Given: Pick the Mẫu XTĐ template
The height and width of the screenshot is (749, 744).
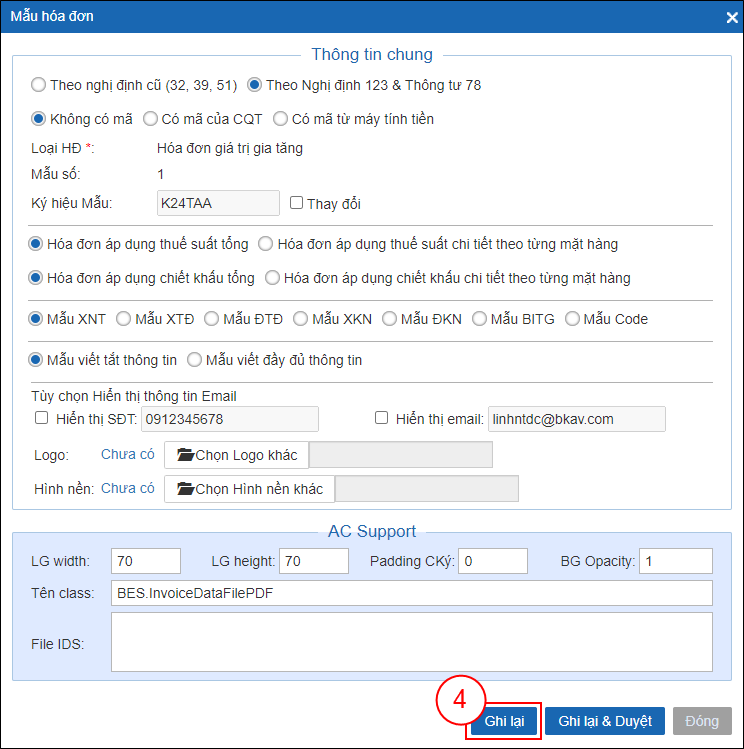Looking at the screenshot, I should pyautogui.click(x=124, y=319).
